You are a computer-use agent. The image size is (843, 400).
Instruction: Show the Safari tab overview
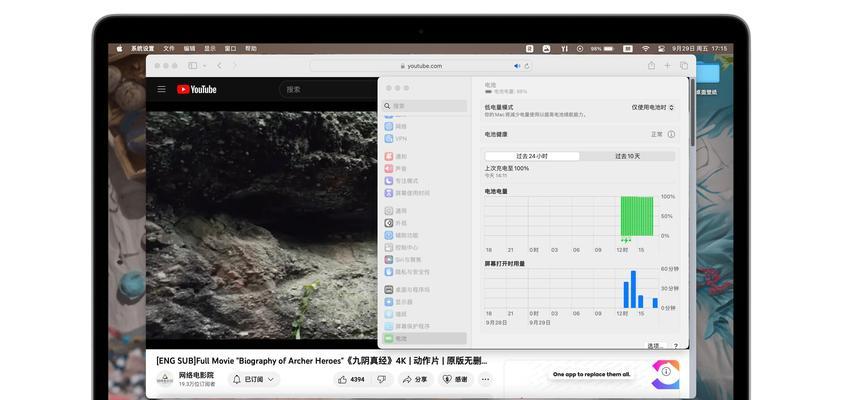pos(684,66)
